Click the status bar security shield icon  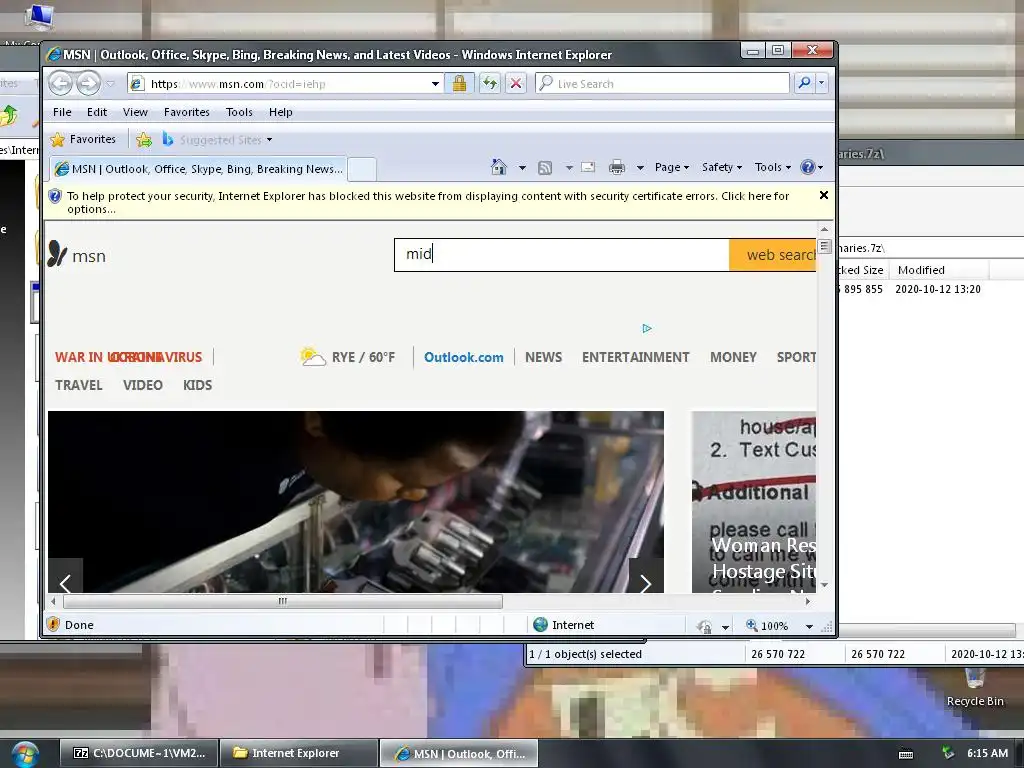[x=54, y=624]
